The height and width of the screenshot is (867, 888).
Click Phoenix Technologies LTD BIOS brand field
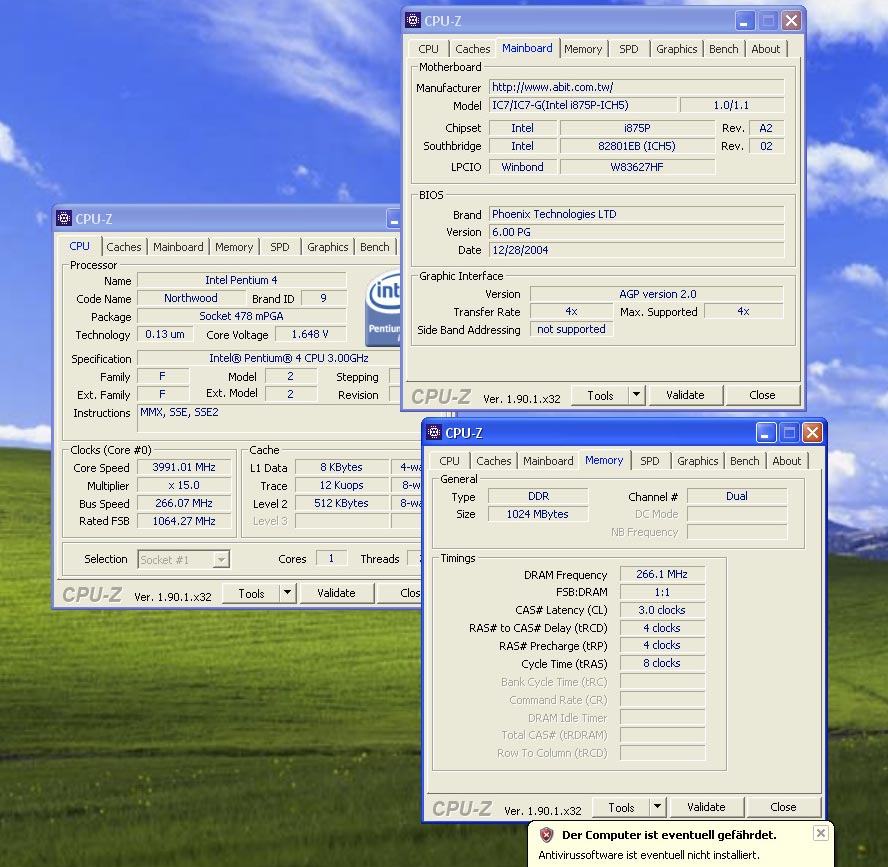click(637, 214)
